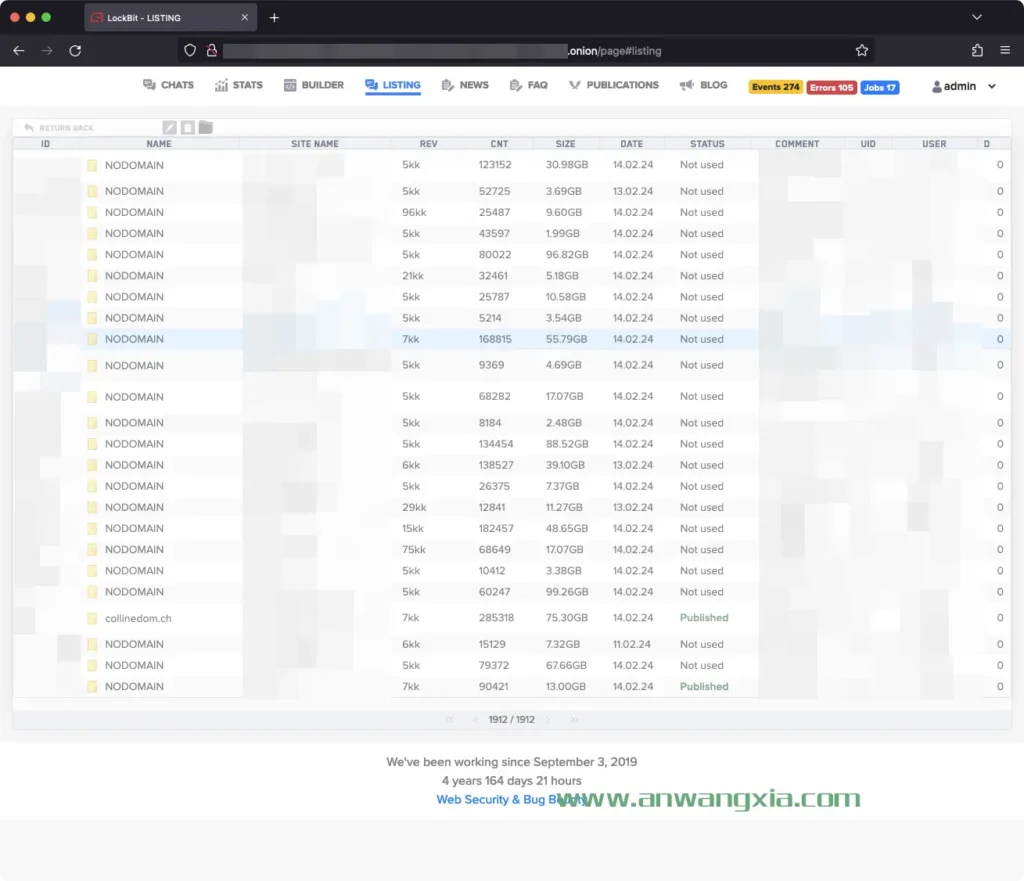The height and width of the screenshot is (881, 1024).
Task: Click folder icon of row with CNT 90421
Action: [x=92, y=686]
